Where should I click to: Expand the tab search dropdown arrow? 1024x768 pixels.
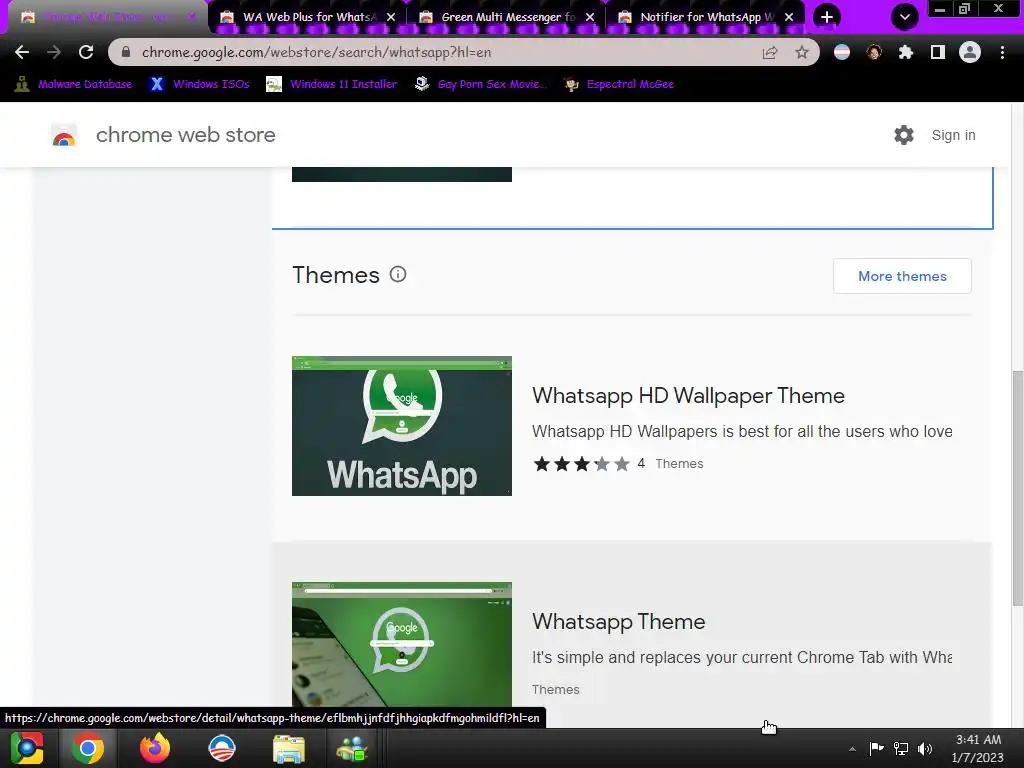904,17
